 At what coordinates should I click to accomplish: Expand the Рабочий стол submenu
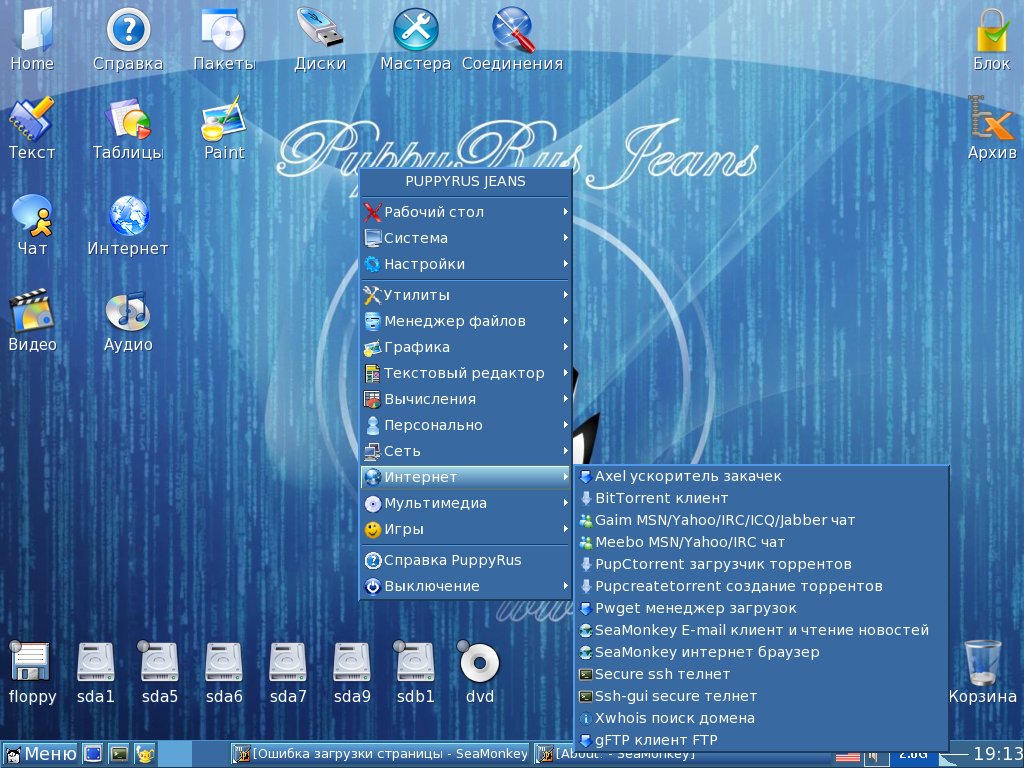pyautogui.click(x=466, y=212)
